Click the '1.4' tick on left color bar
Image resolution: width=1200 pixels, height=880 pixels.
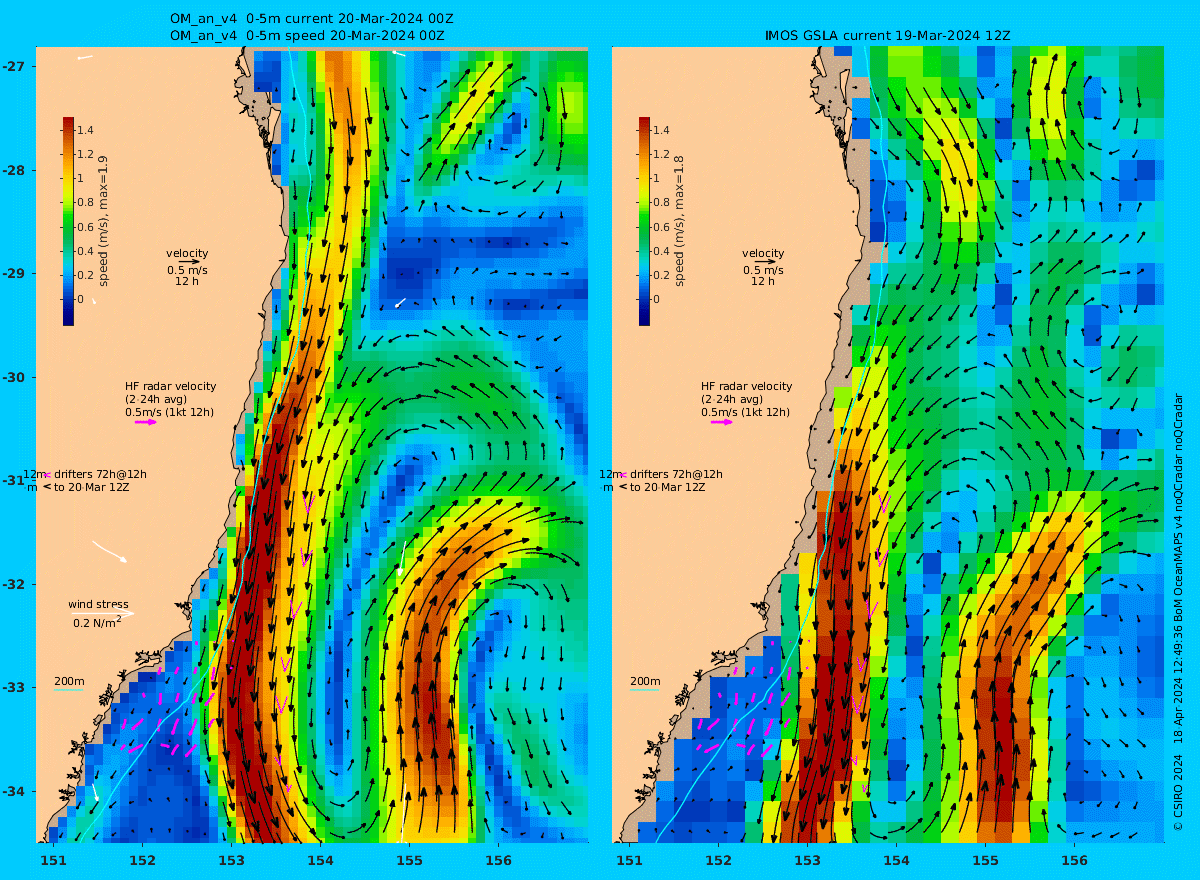[85, 130]
